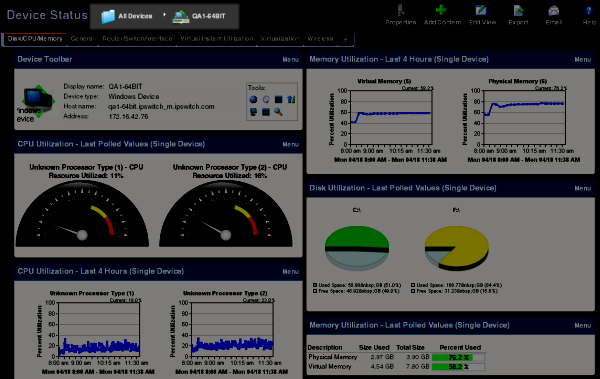The image size is (600, 379).
Task: Switch to the General tab
Action: pos(82,39)
